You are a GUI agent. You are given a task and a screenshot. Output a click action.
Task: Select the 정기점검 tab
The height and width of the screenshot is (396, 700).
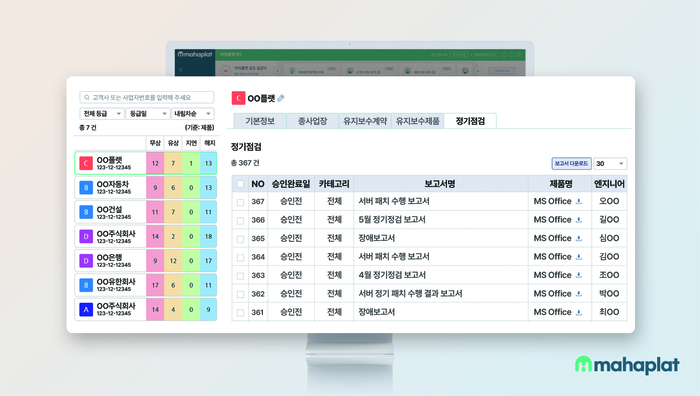pyautogui.click(x=470, y=121)
